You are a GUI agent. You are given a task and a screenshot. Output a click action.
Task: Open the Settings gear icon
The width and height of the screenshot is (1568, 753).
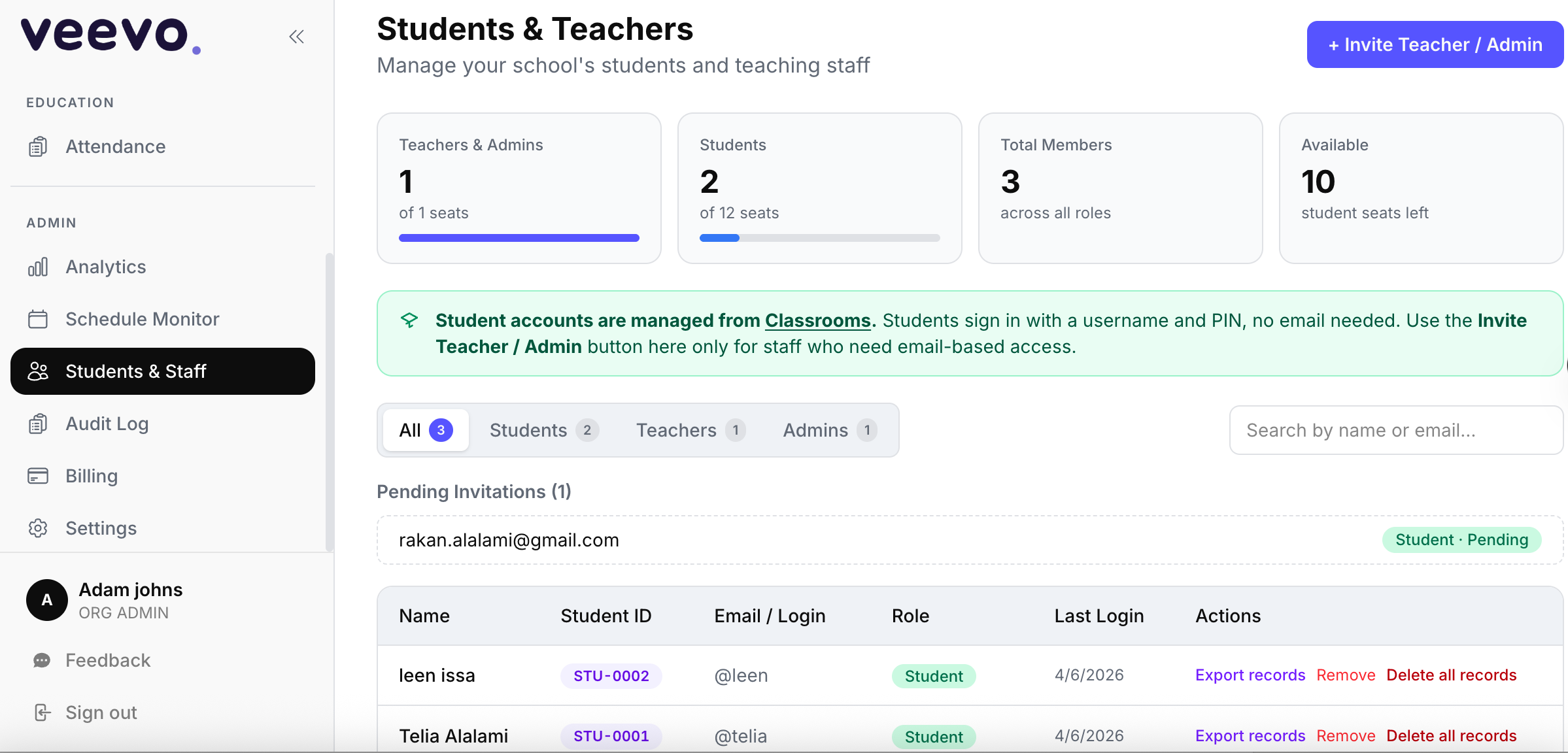[38, 528]
